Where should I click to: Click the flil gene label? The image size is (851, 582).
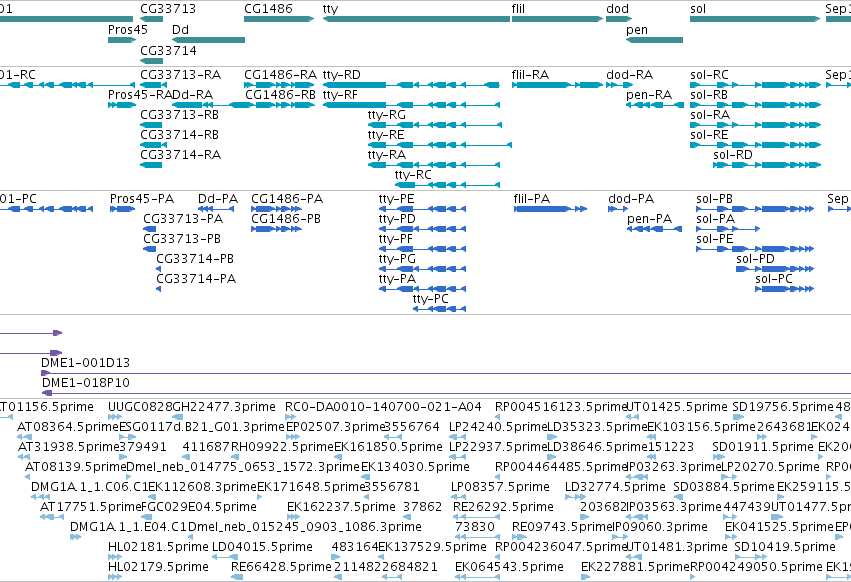point(518,9)
